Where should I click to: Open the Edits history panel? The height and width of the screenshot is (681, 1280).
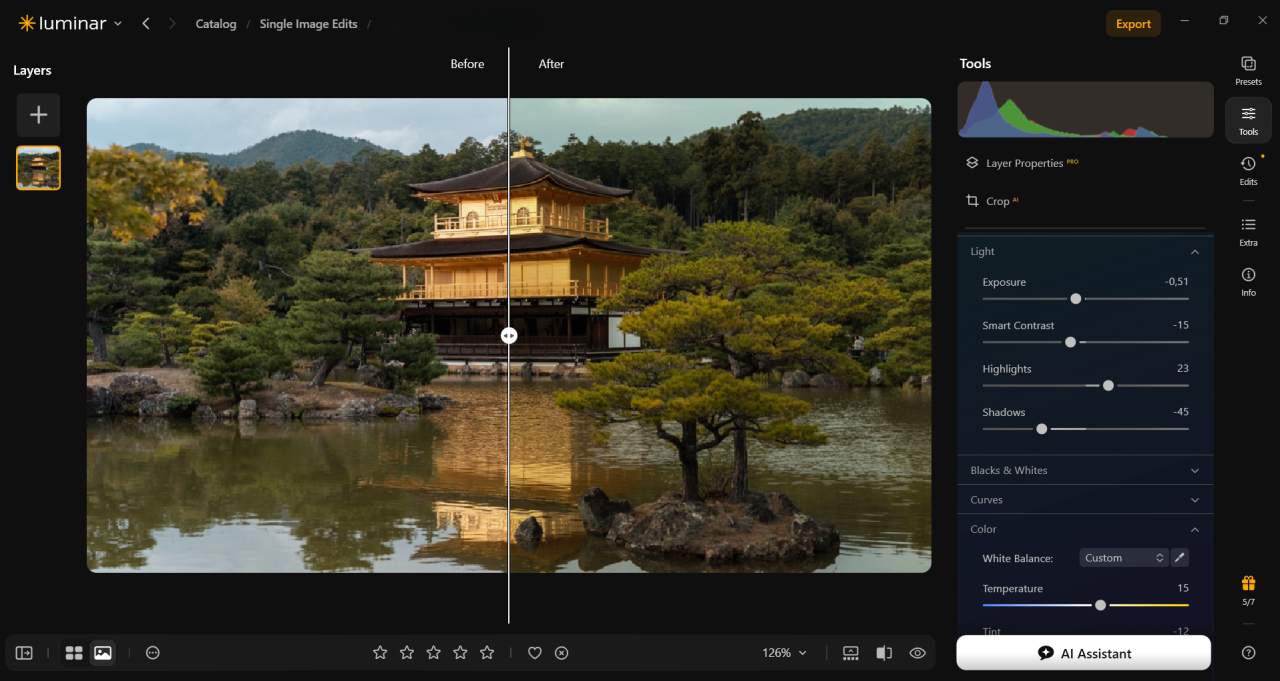coord(1248,170)
